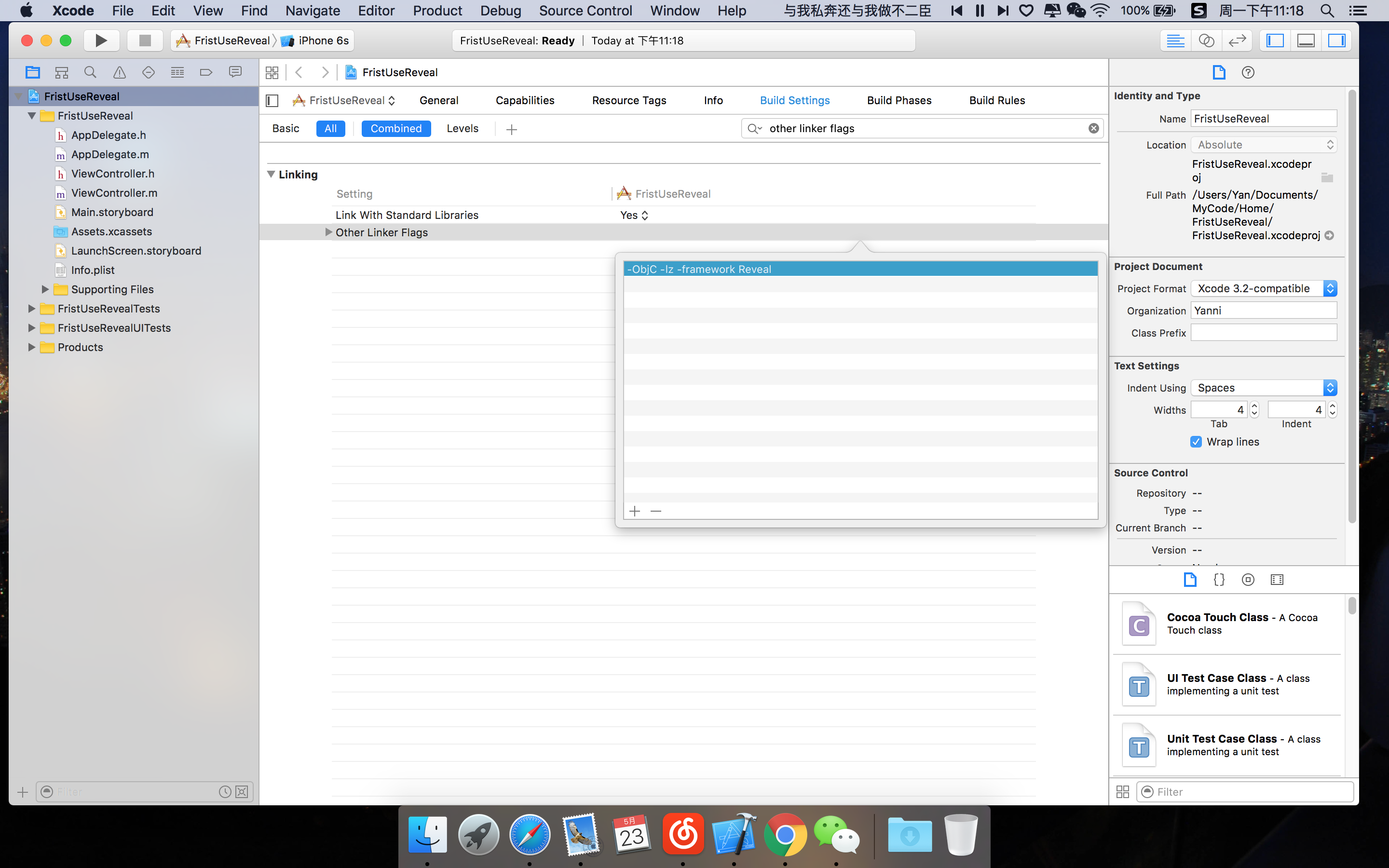Show only Basic build settings

(x=286, y=129)
